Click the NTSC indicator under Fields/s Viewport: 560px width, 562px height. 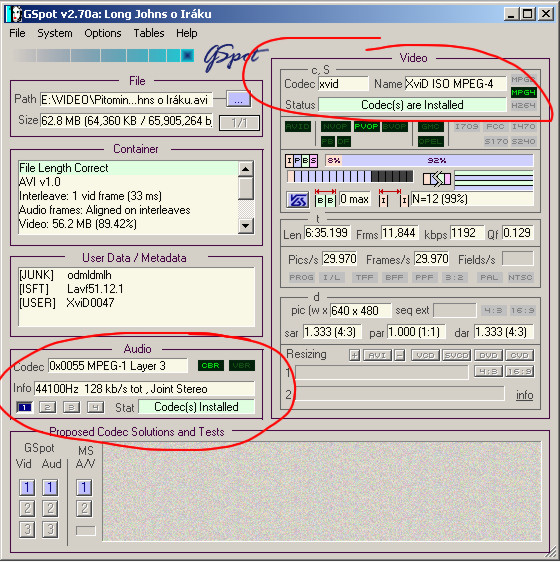[520, 277]
